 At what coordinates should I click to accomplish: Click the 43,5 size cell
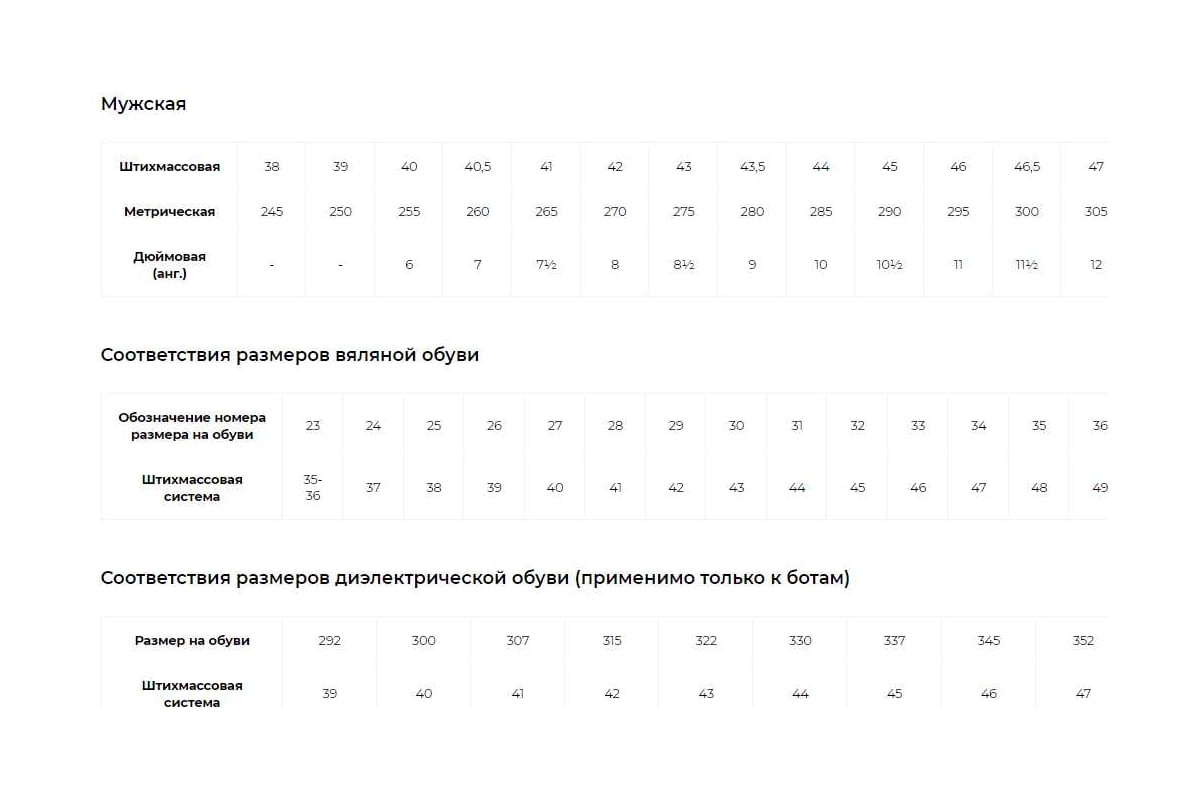[752, 167]
